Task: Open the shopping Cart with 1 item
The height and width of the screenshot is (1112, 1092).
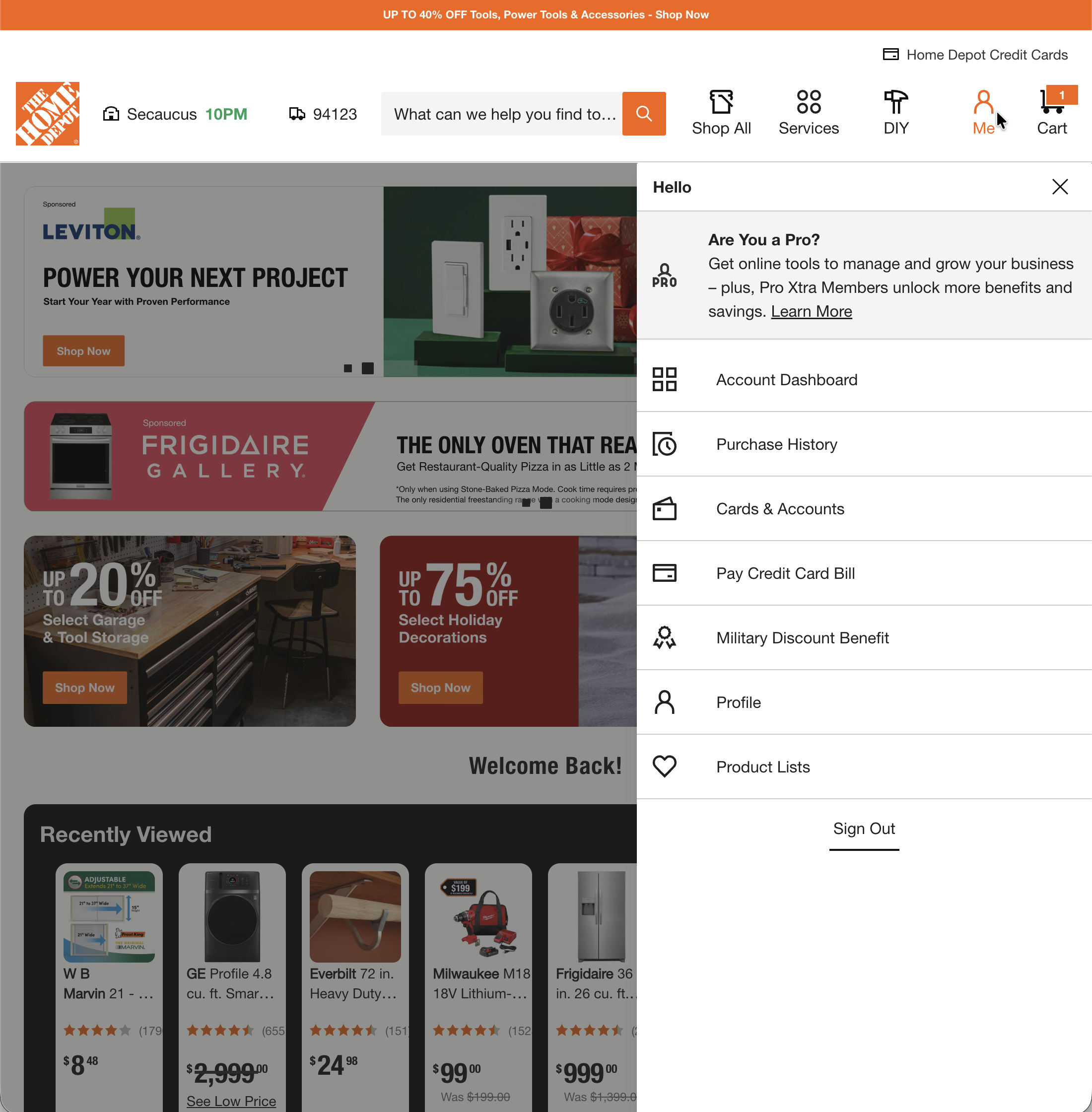Action: [x=1052, y=112]
